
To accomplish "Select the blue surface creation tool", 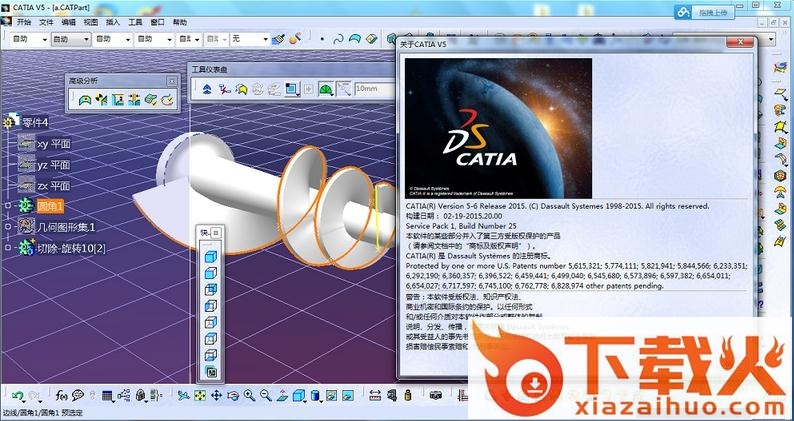I will point(355,39).
